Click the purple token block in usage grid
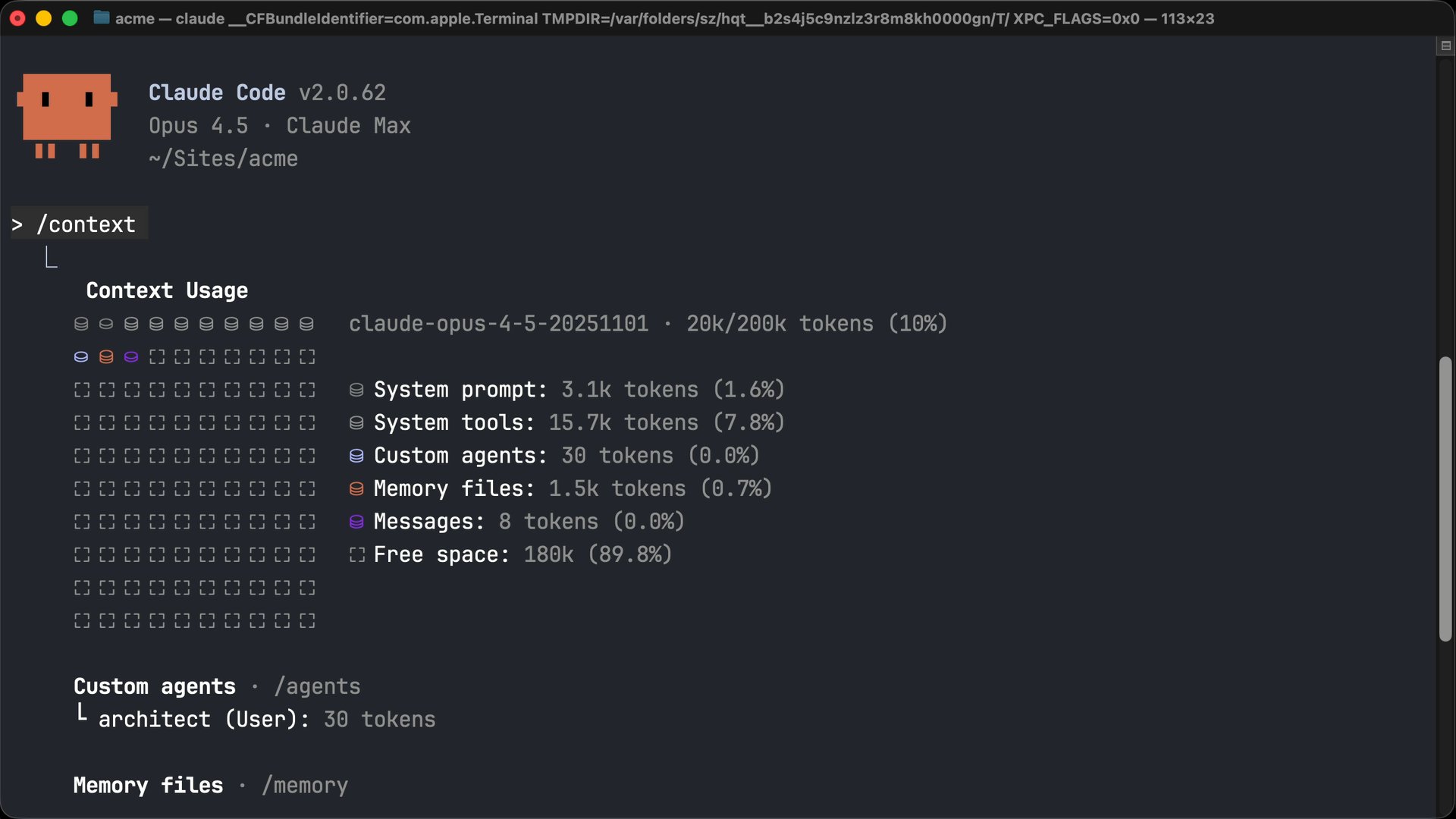Screen dimensions: 1456x819 pyautogui.click(x=131, y=356)
